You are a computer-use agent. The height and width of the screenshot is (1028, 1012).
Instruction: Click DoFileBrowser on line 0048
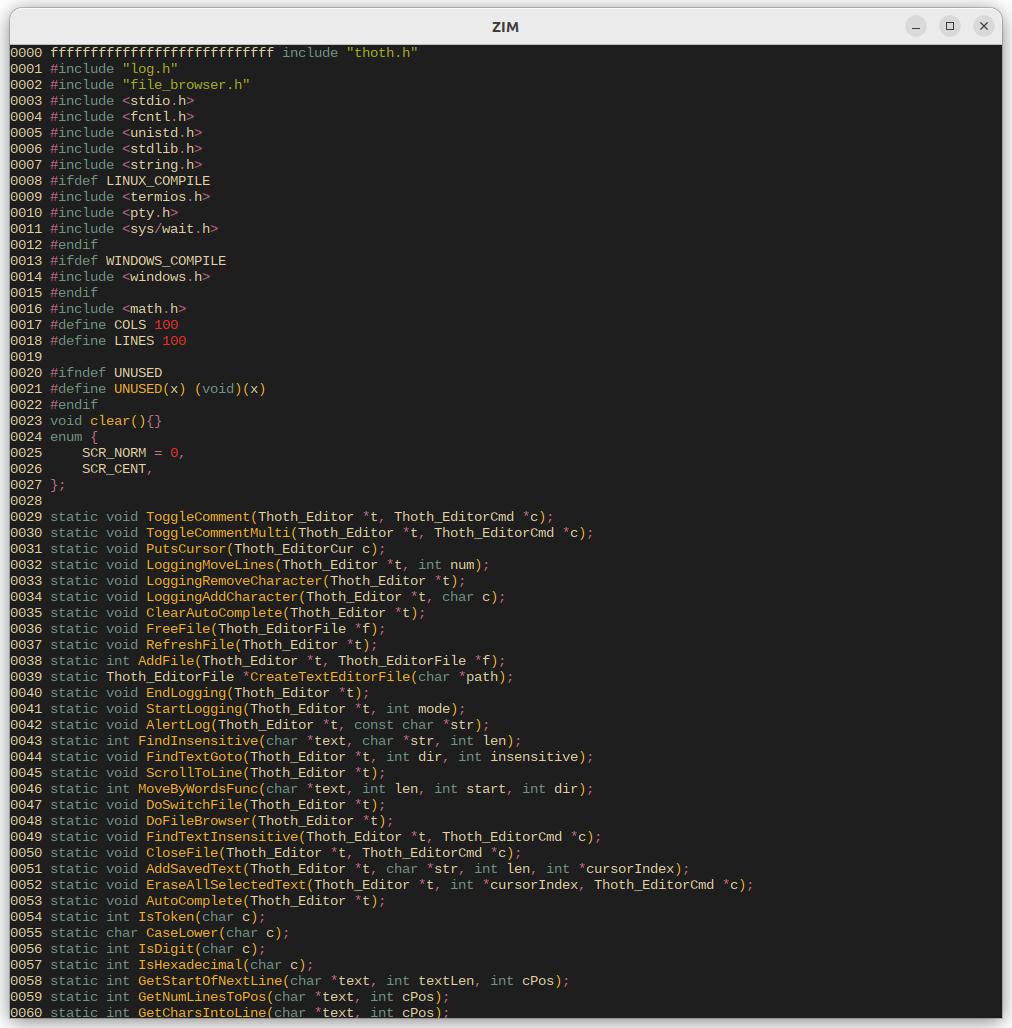click(198, 820)
